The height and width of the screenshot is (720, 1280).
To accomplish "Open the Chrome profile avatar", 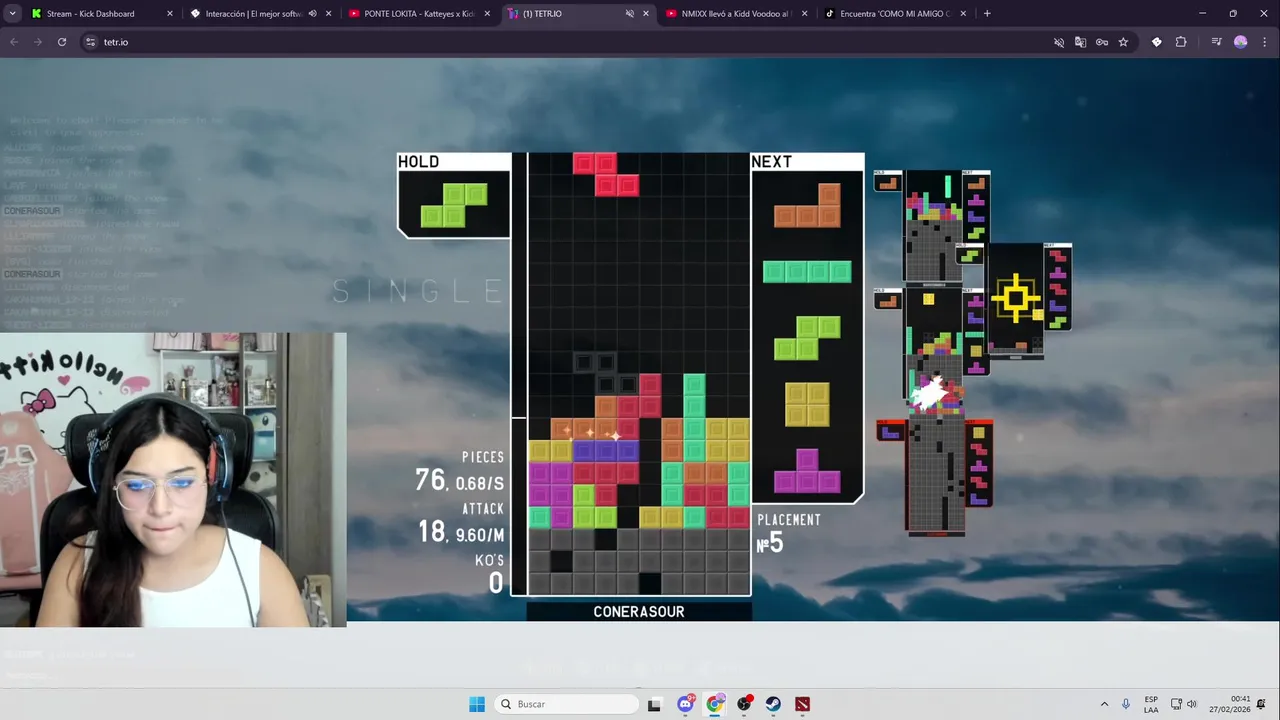I will 1241,42.
